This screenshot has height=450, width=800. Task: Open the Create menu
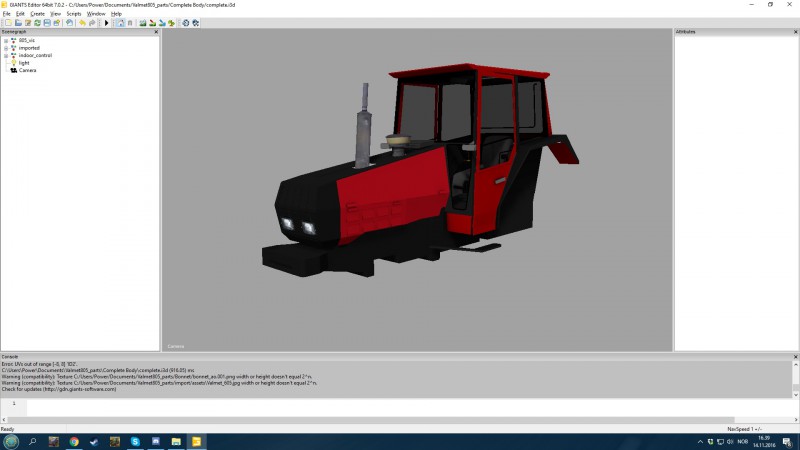(x=36, y=13)
